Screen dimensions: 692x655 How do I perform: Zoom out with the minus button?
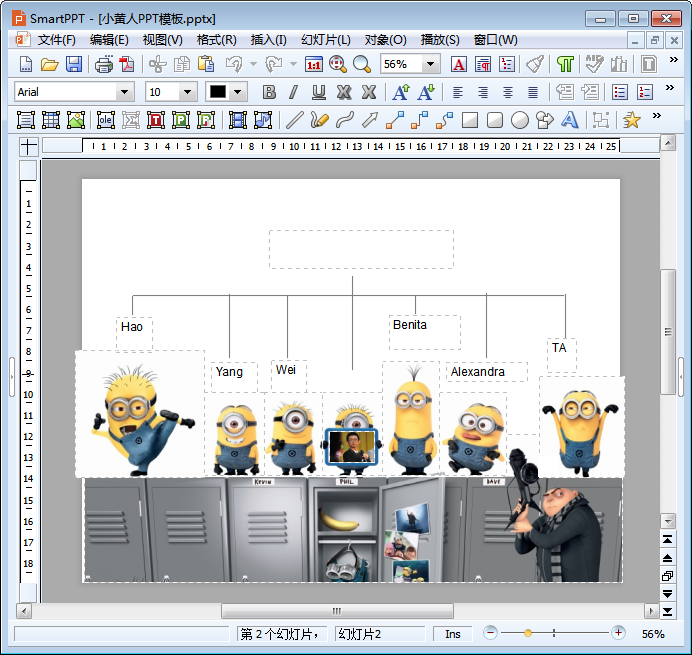[490, 633]
